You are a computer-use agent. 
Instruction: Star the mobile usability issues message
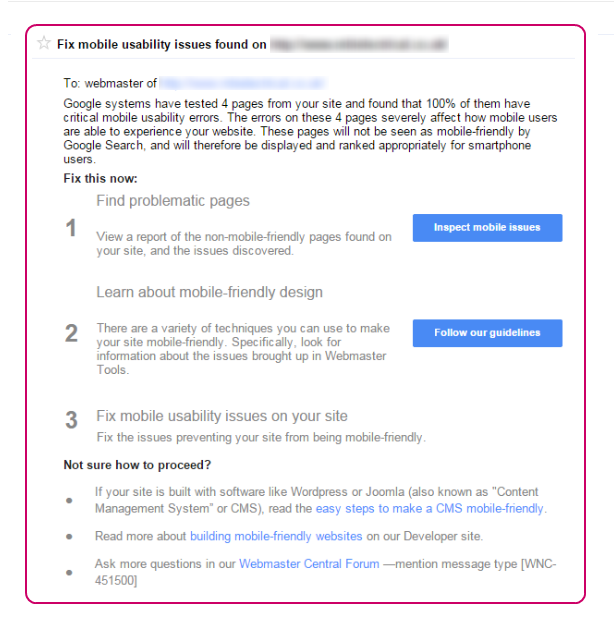point(44,43)
